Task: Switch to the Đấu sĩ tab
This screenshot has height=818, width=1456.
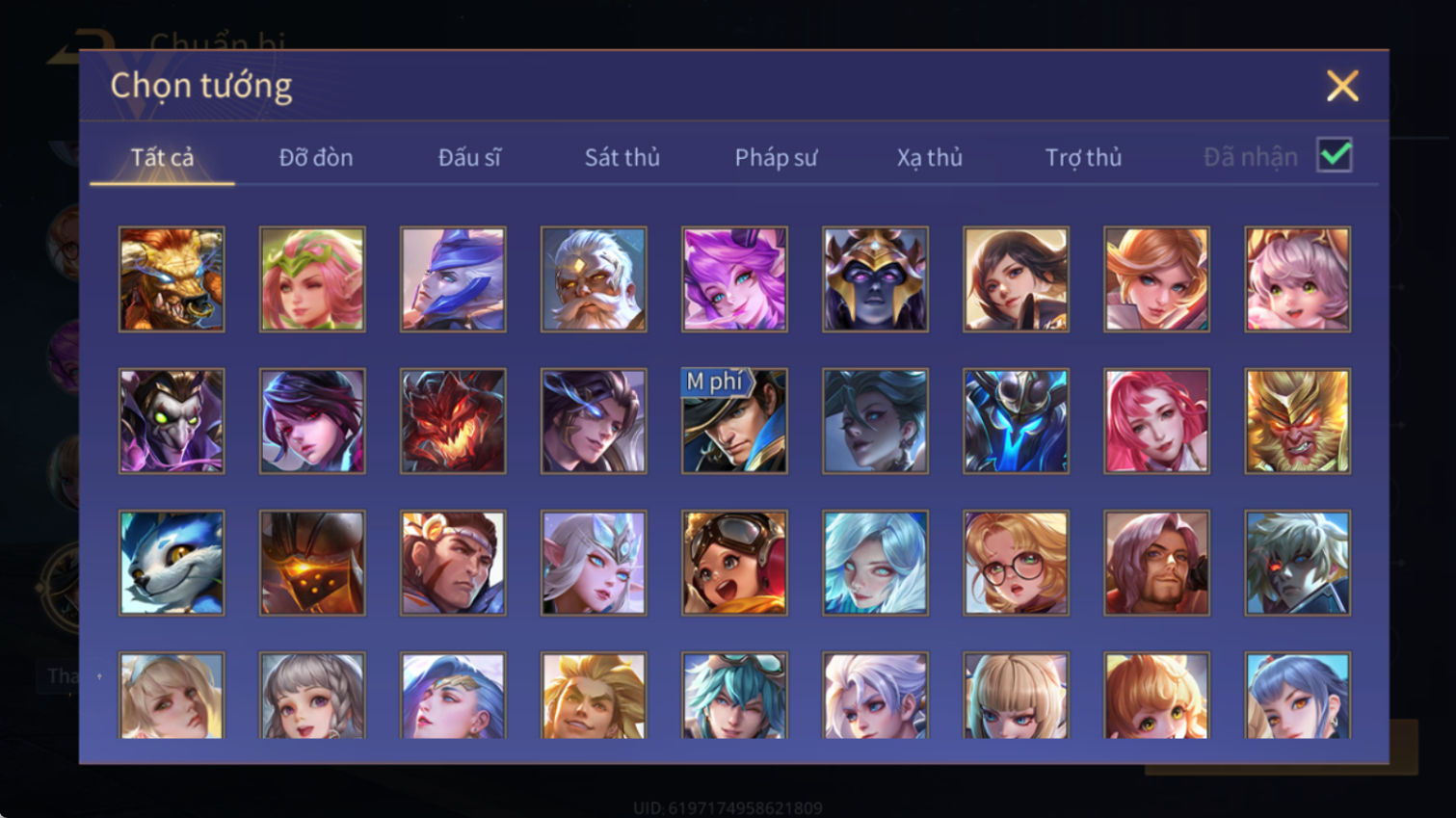Action: [469, 157]
